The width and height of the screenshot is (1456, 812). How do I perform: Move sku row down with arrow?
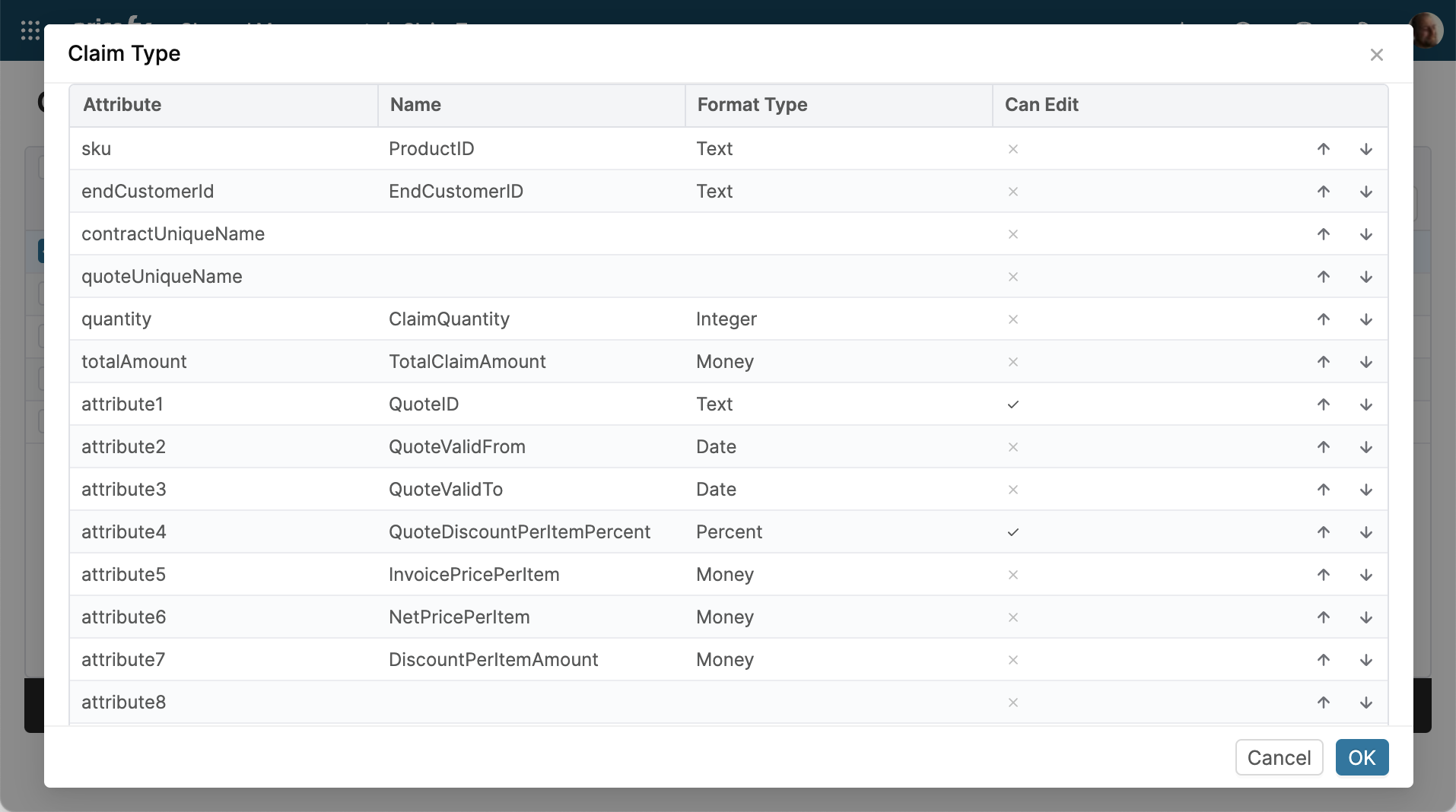pyautogui.click(x=1365, y=149)
